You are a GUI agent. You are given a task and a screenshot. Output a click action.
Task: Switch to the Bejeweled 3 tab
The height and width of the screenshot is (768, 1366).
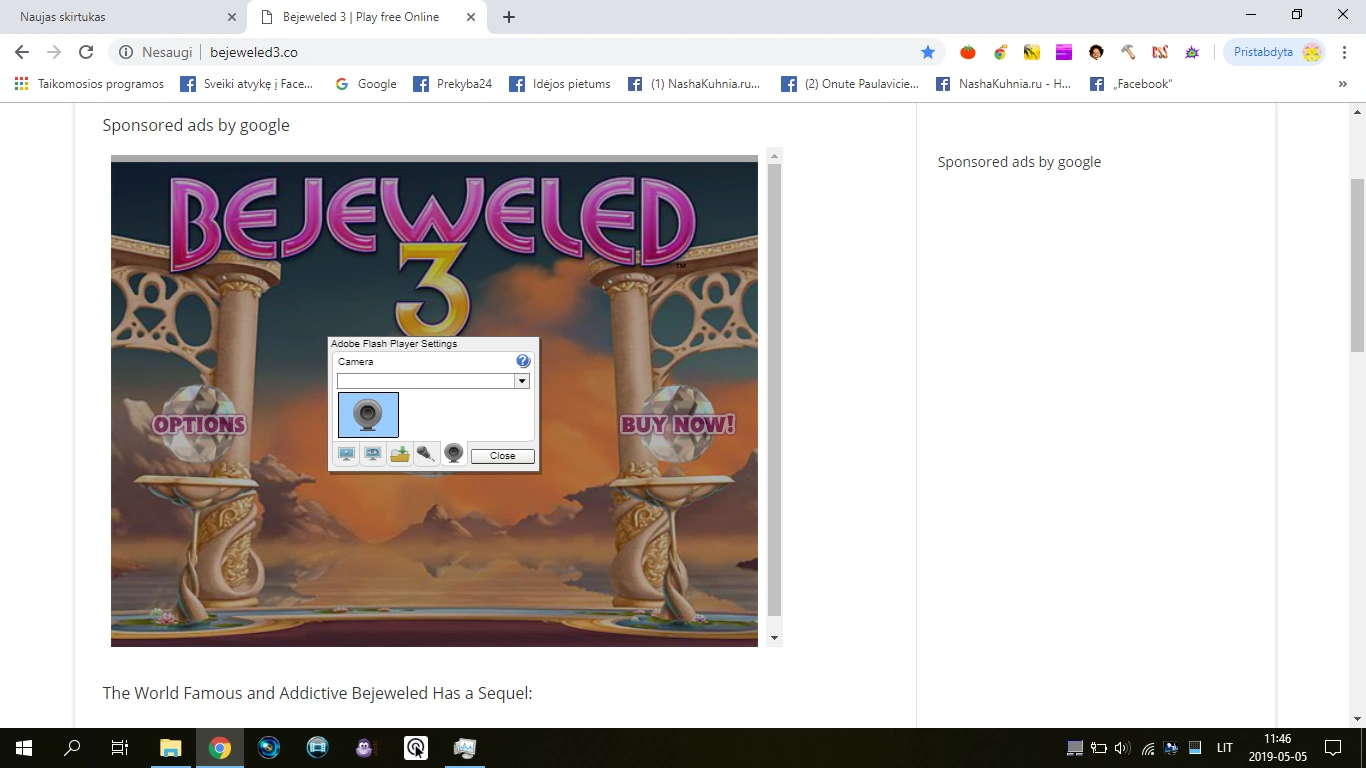(360, 16)
